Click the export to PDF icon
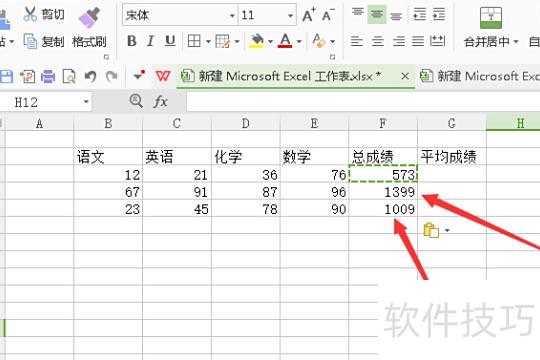This screenshot has width=540, height=360. [28, 76]
